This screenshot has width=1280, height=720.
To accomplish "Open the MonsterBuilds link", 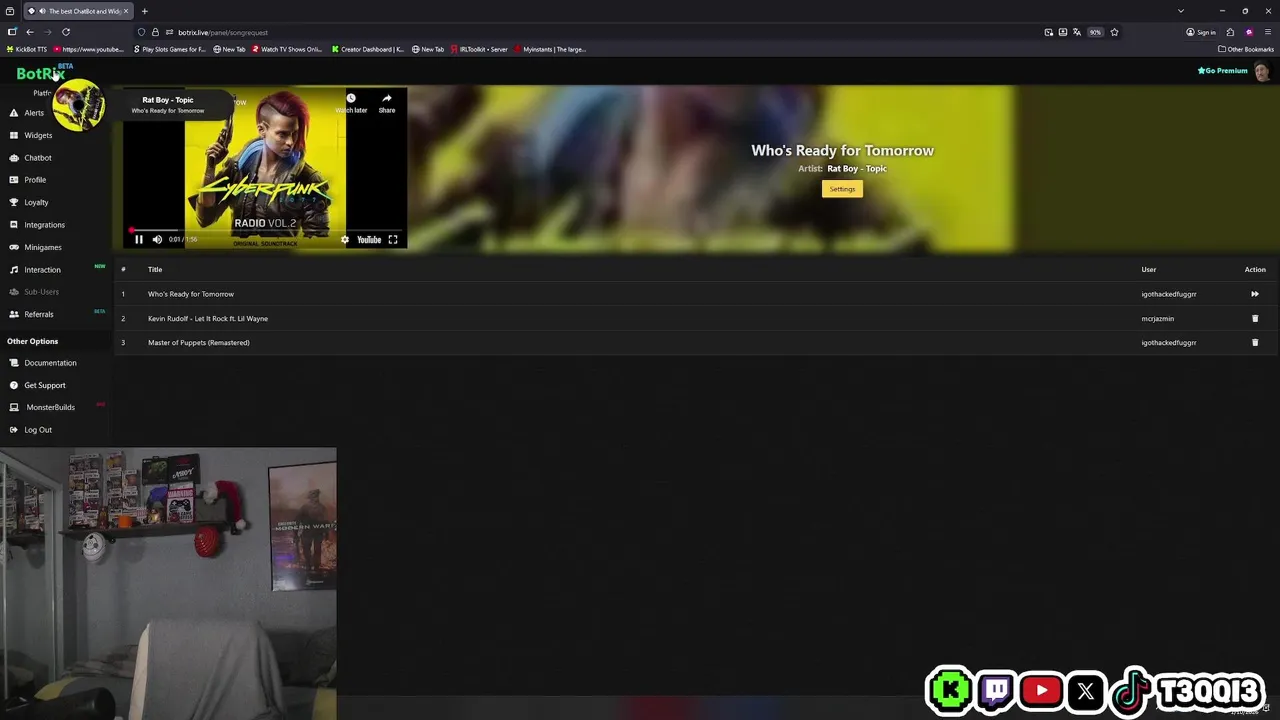I will pos(50,407).
